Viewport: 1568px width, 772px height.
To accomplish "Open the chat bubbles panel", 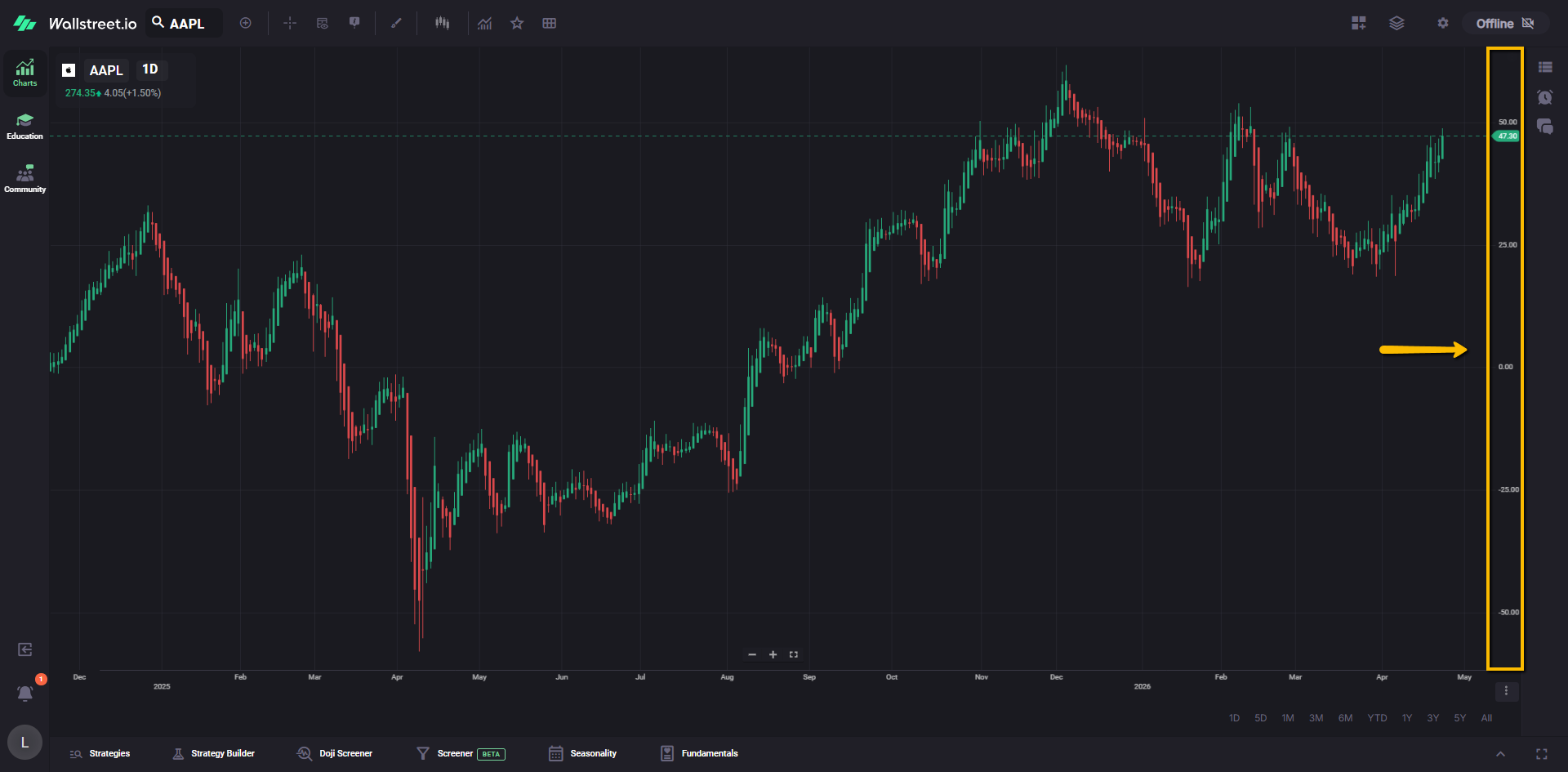I will (x=1544, y=127).
